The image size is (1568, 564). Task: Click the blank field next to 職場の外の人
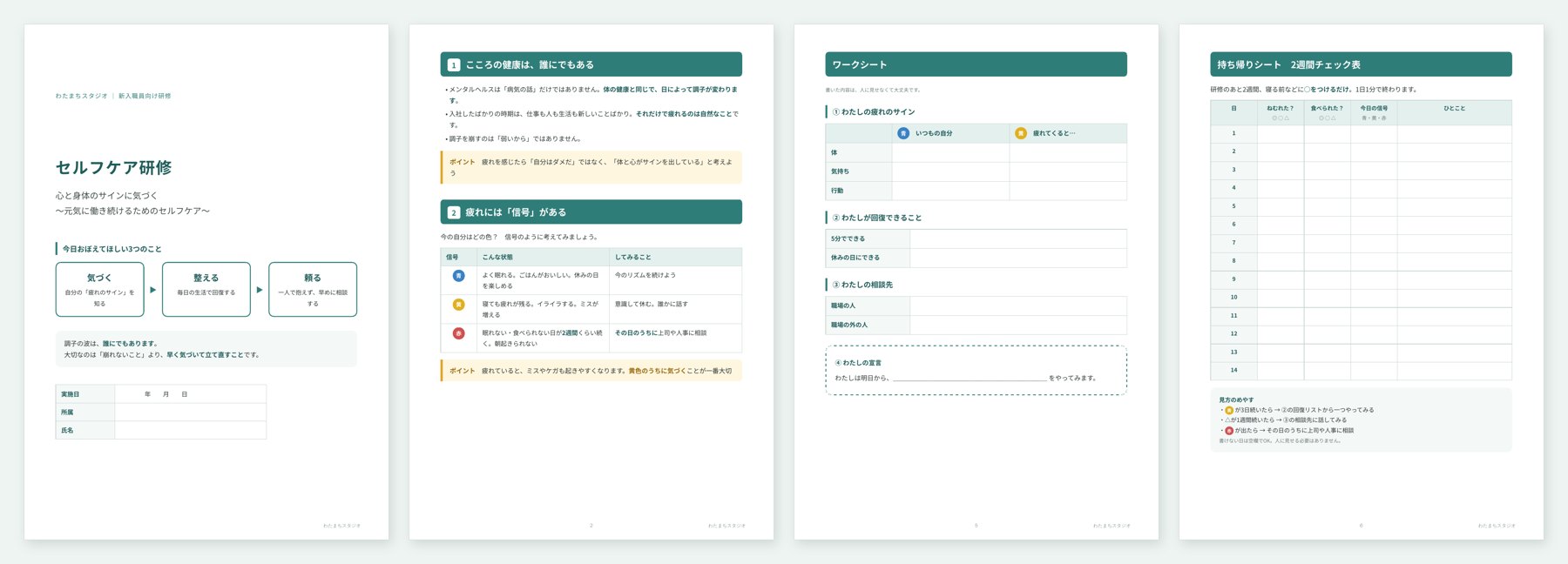[1018, 325]
